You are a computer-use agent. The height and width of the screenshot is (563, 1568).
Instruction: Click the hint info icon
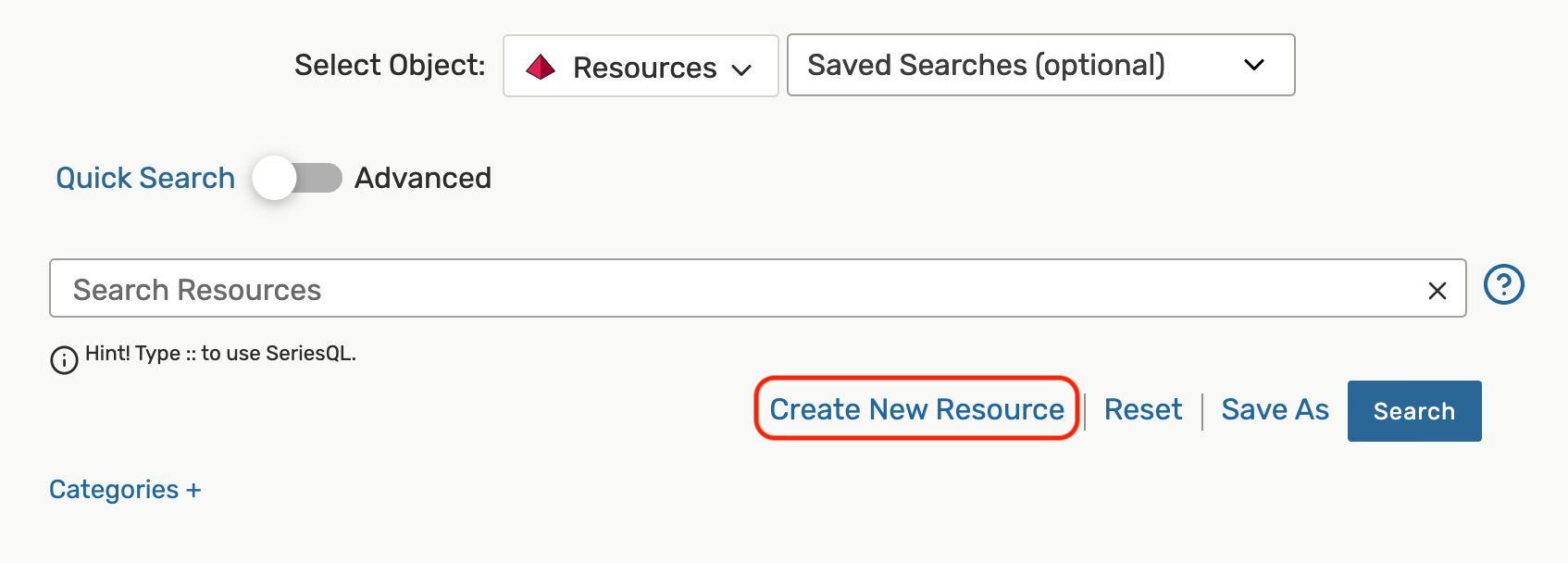[64, 359]
